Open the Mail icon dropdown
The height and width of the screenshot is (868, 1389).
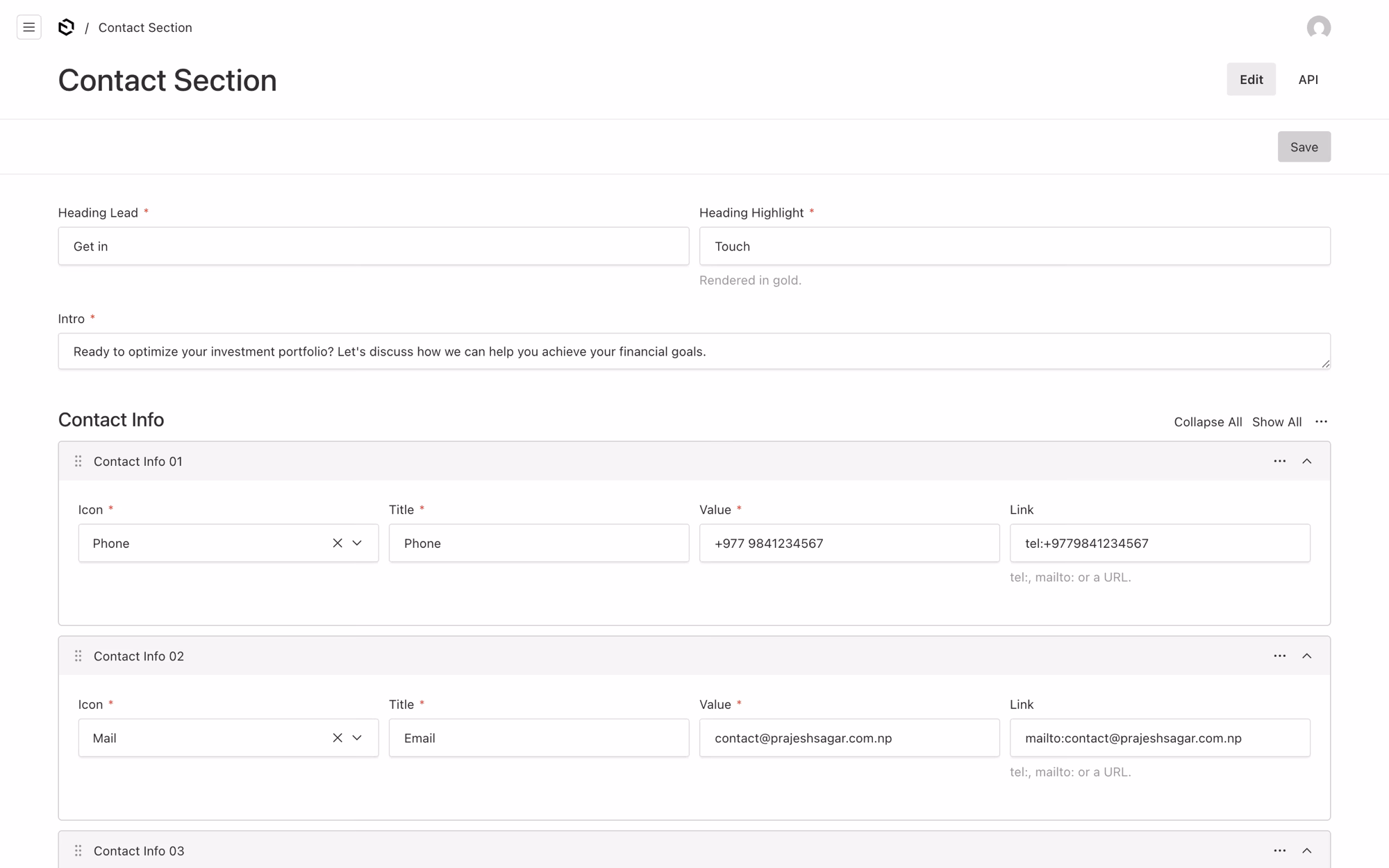357,737
